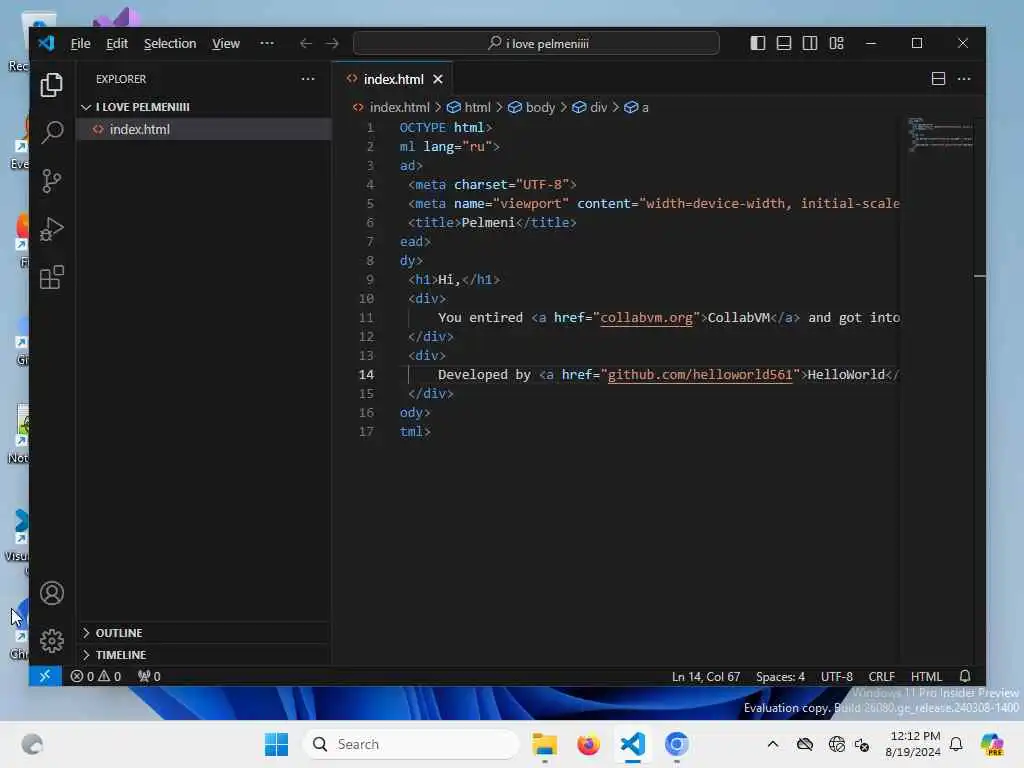The width and height of the screenshot is (1024, 768).
Task: Click the html breadcrumb item
Action: [x=469, y=107]
